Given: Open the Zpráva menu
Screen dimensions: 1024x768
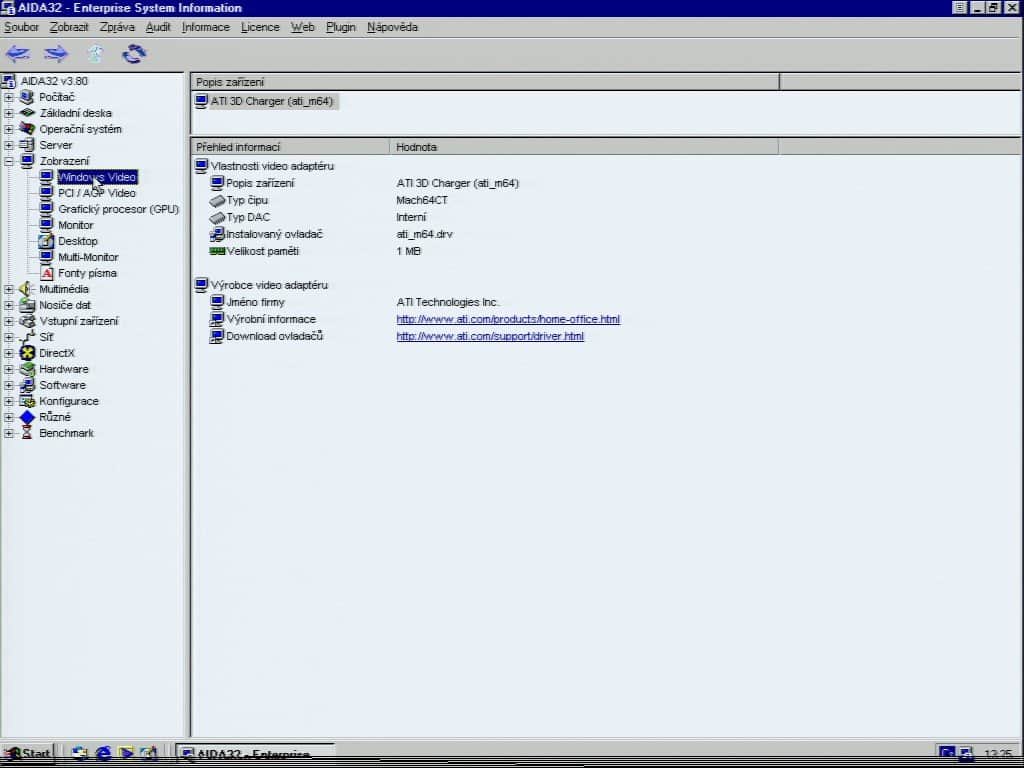Looking at the screenshot, I should coord(117,27).
